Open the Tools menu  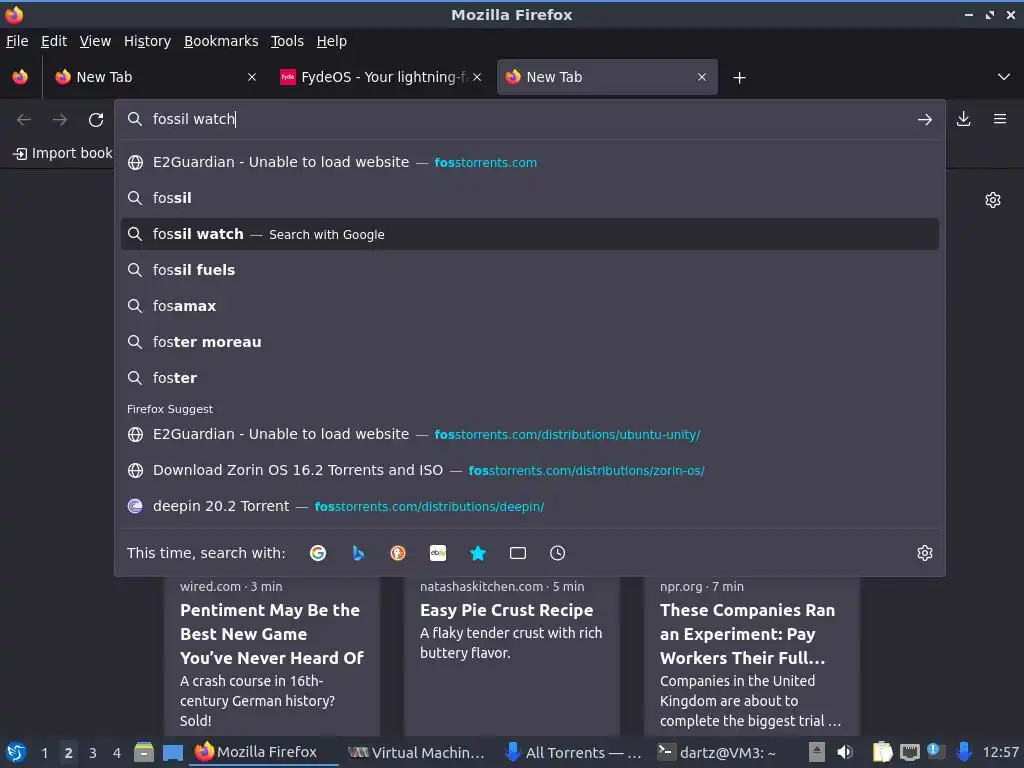(x=287, y=41)
